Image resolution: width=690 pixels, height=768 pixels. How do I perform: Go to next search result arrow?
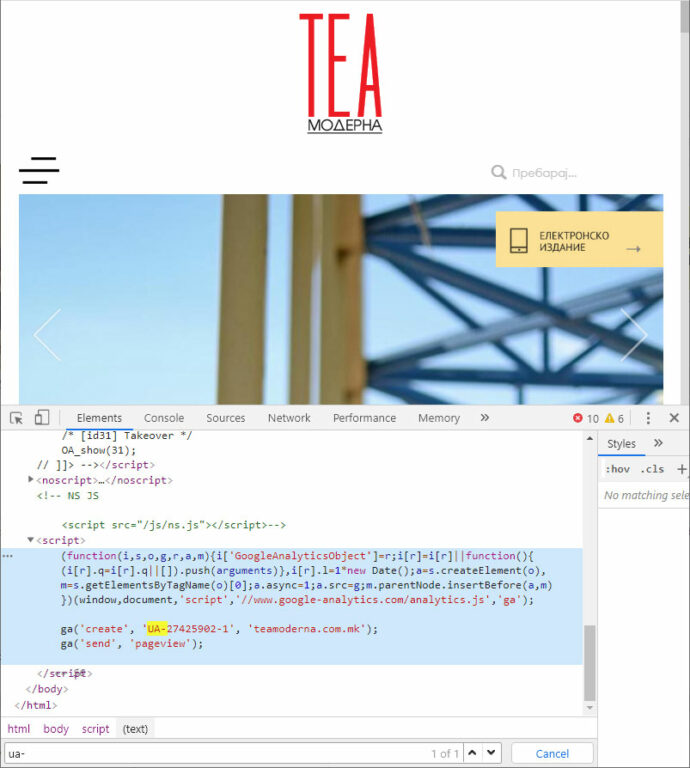coord(491,753)
